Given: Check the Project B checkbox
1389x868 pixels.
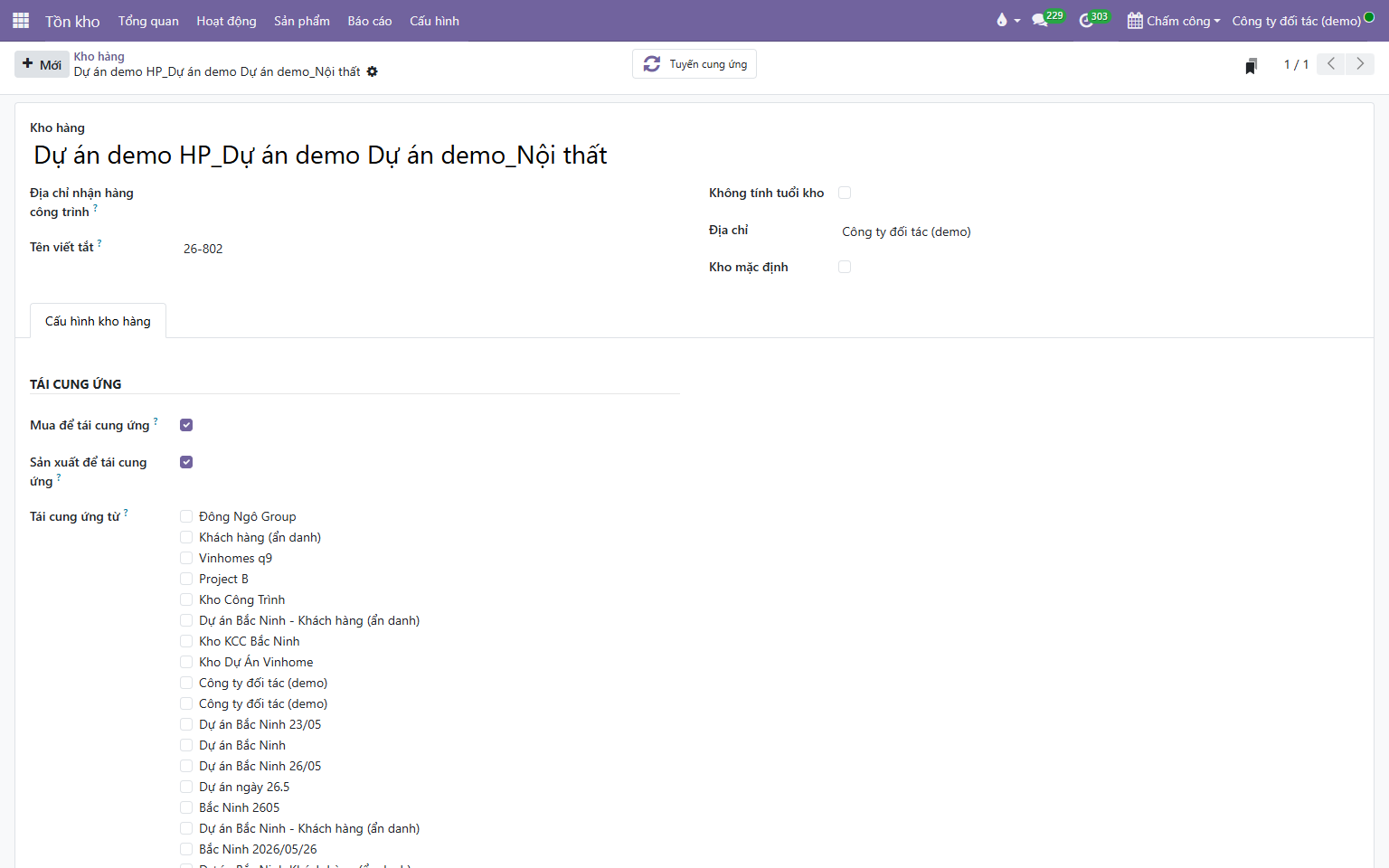Looking at the screenshot, I should coord(186,579).
